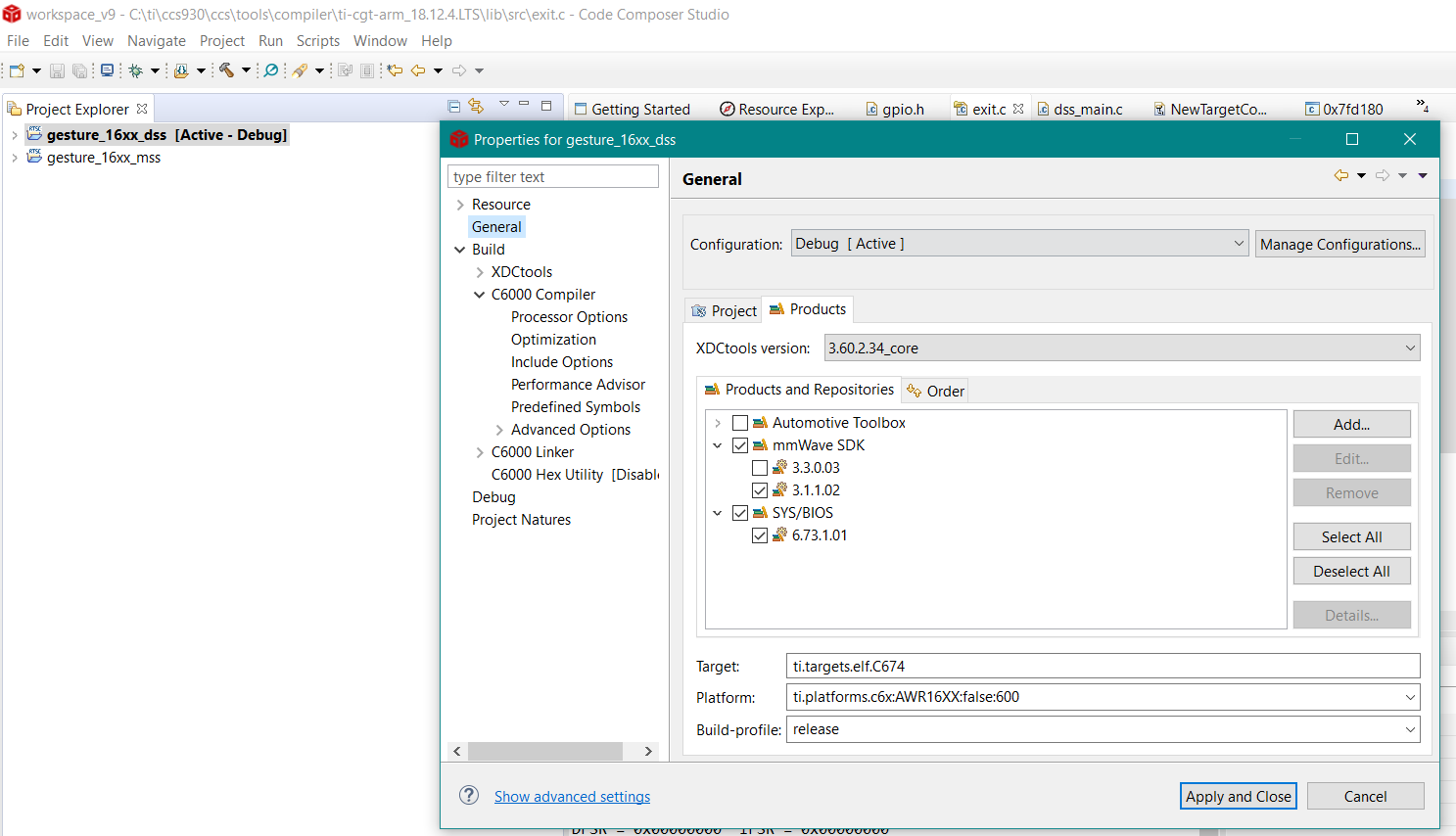Uncheck SYS/BIOS version 6.73.1.01
The image size is (1456, 836).
tap(760, 535)
